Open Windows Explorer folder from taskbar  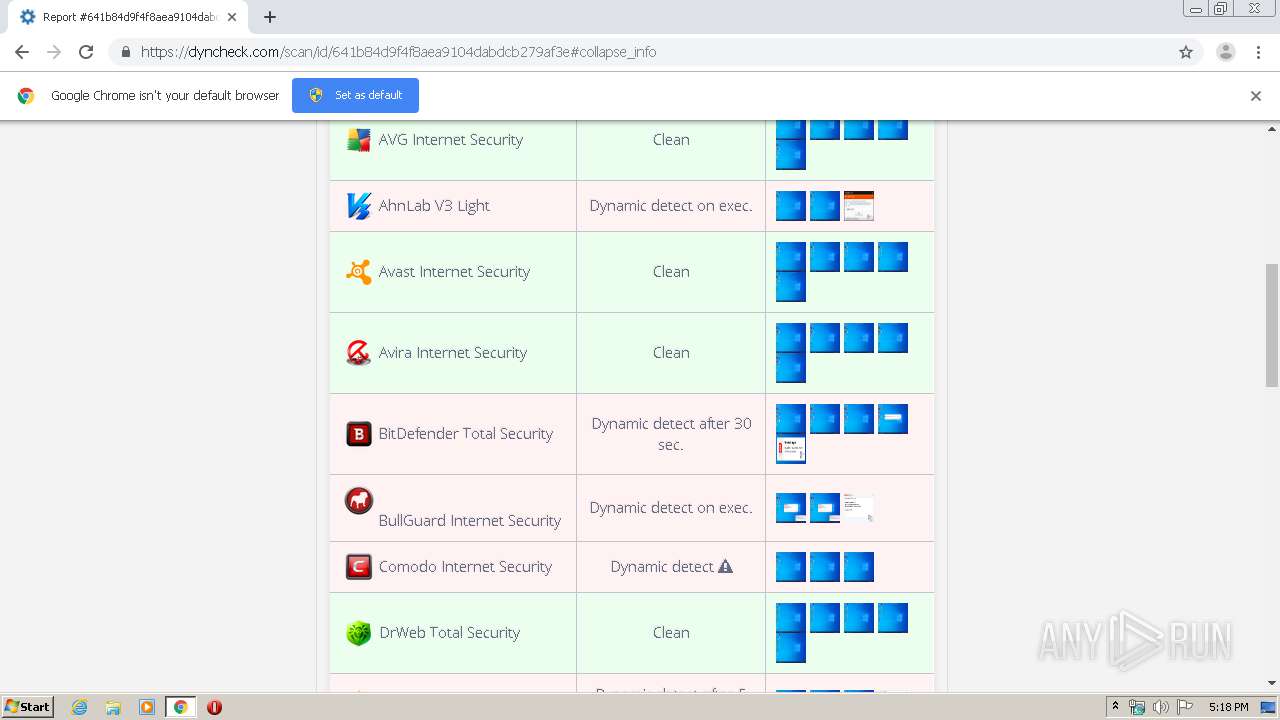pyautogui.click(x=113, y=707)
